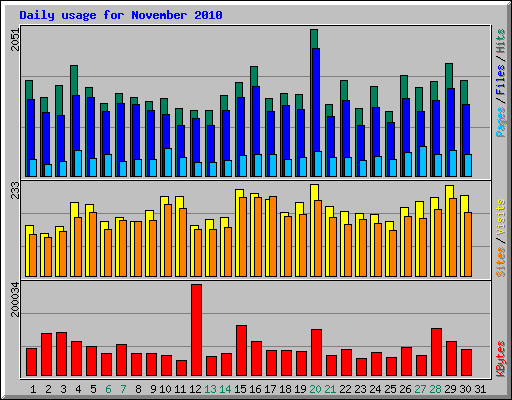The width and height of the screenshot is (512, 400).
Task: Click day label 23 on the axis
Action: [360, 389]
